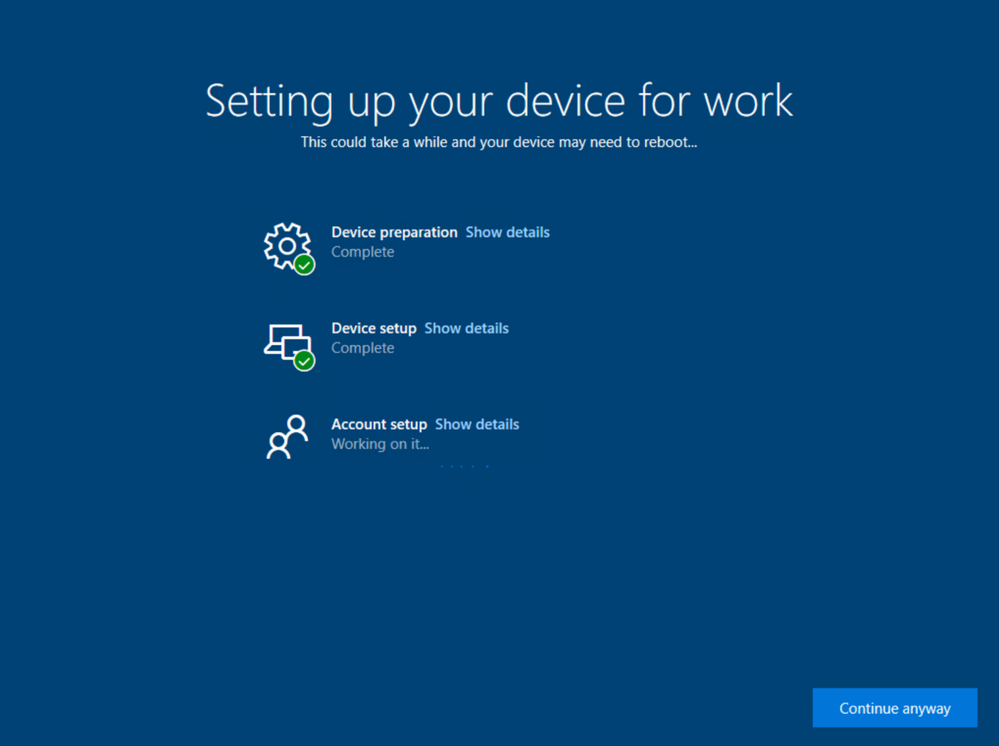
Task: Click the 'This could take a while' subtitle
Action: click(x=499, y=143)
